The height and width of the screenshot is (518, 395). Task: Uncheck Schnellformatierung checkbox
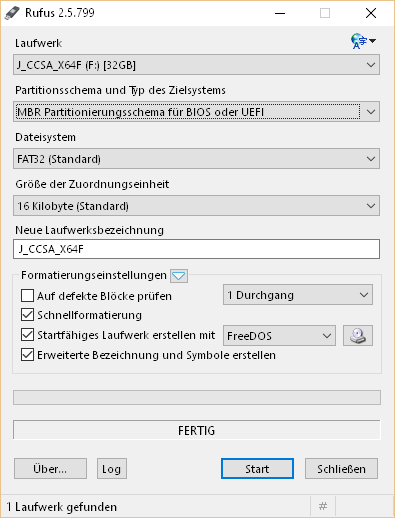coord(27,315)
